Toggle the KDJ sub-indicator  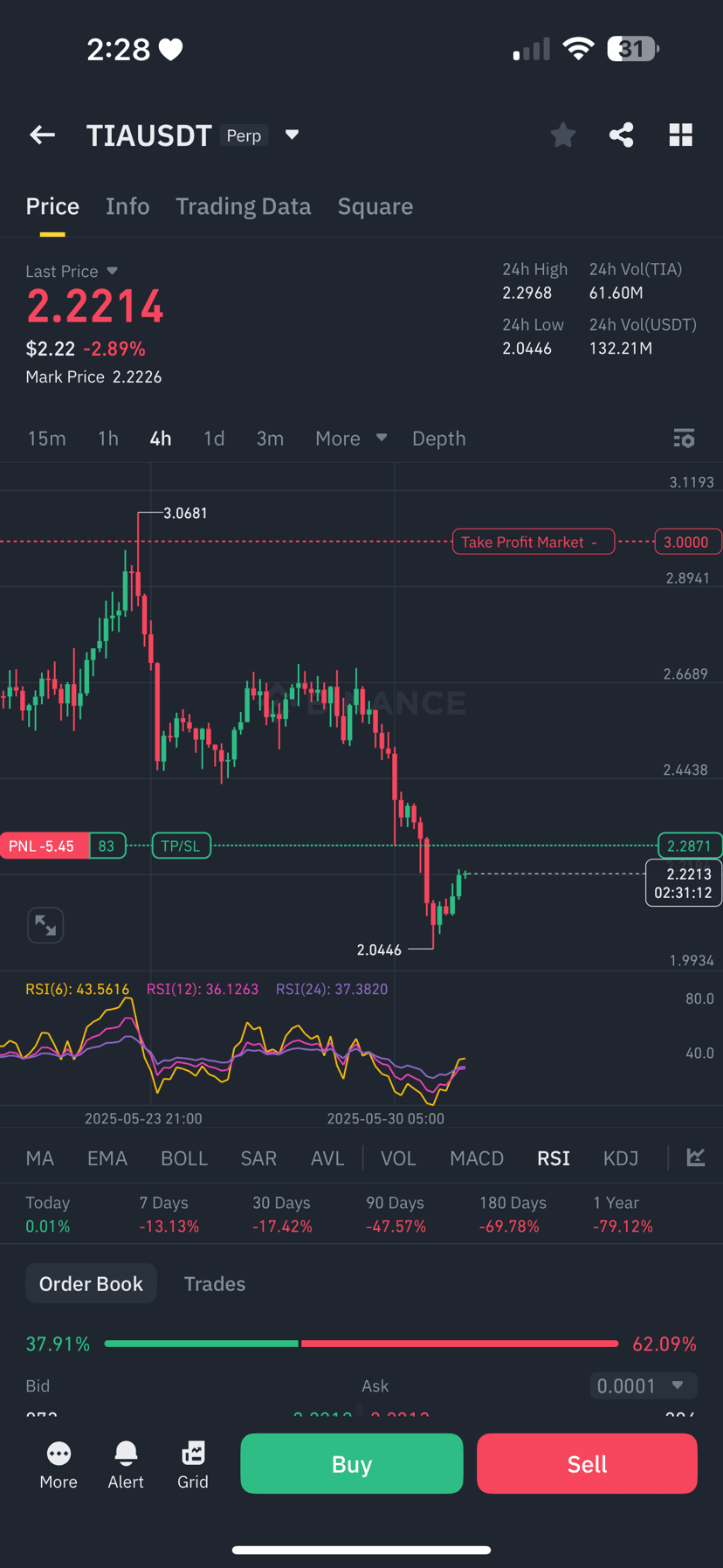(621, 1158)
